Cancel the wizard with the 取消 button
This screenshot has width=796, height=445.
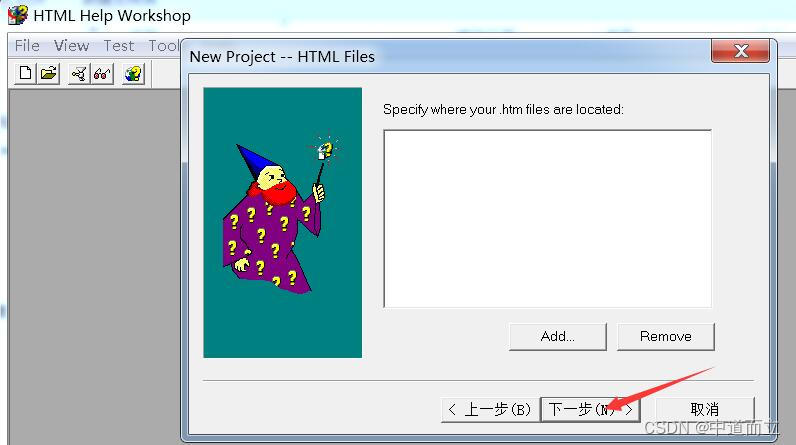click(x=705, y=409)
